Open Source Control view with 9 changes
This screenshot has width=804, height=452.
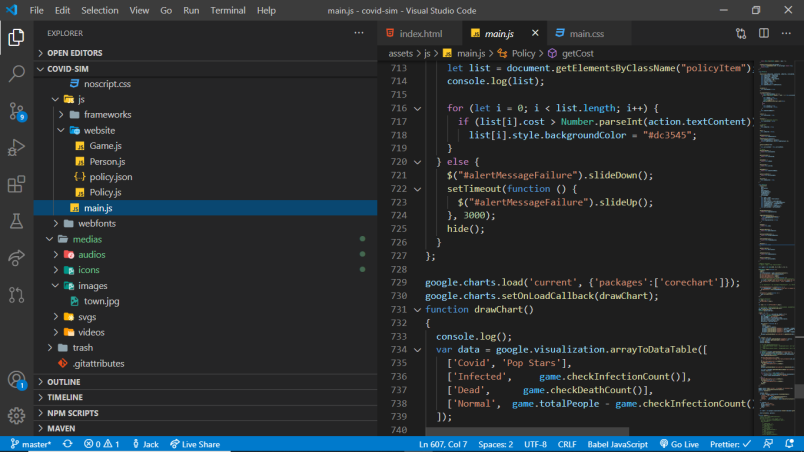tap(16, 111)
